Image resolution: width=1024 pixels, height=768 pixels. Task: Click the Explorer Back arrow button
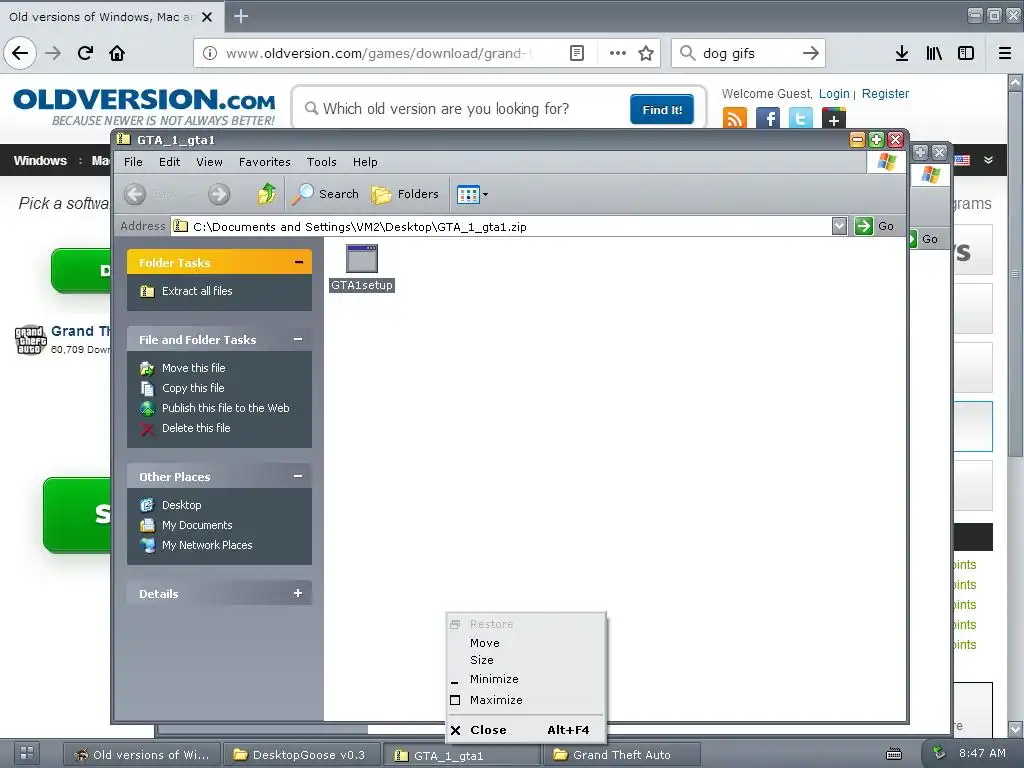pos(135,194)
